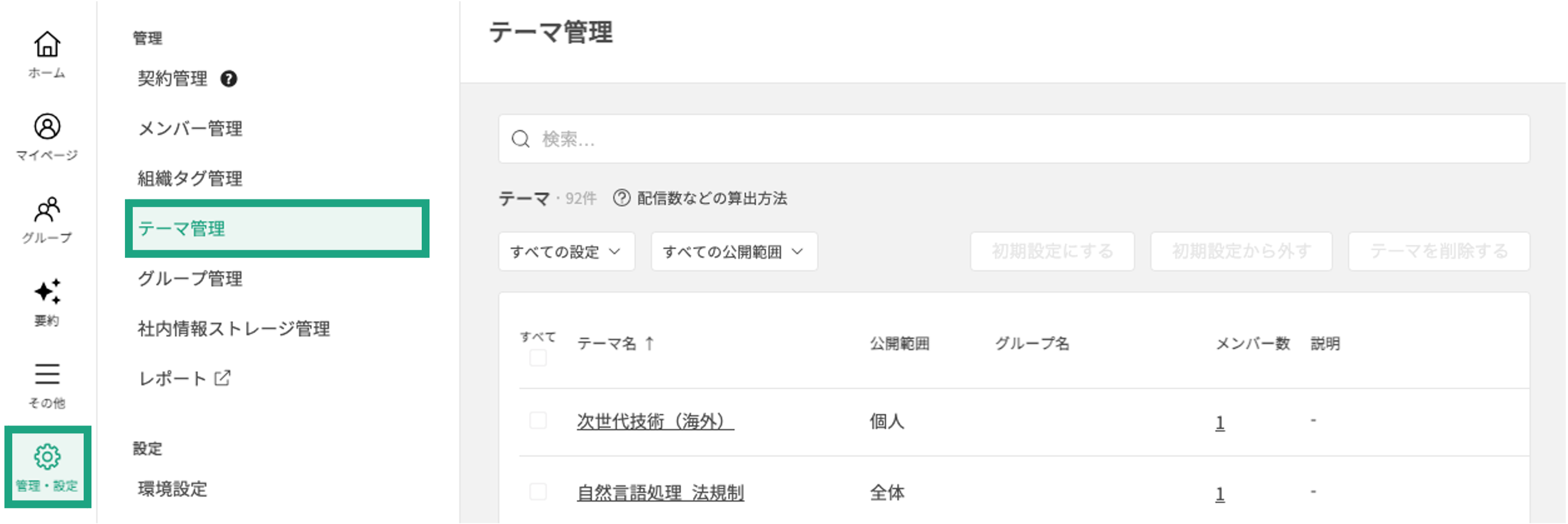Check the 次世代技術（海外） row checkbox
This screenshot has height=524, width=1568.
point(538,421)
